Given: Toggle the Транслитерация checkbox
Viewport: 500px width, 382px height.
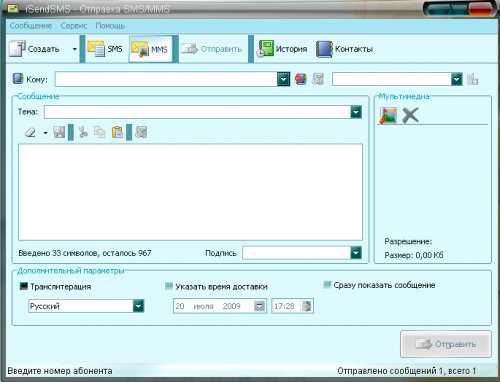Looking at the screenshot, I should (x=24, y=286).
